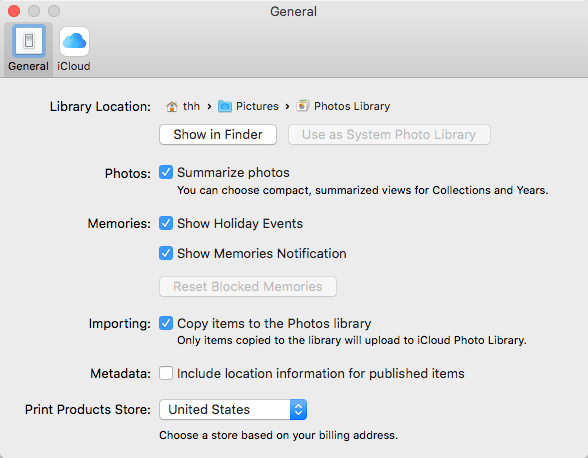Click the Importing label

point(120,323)
